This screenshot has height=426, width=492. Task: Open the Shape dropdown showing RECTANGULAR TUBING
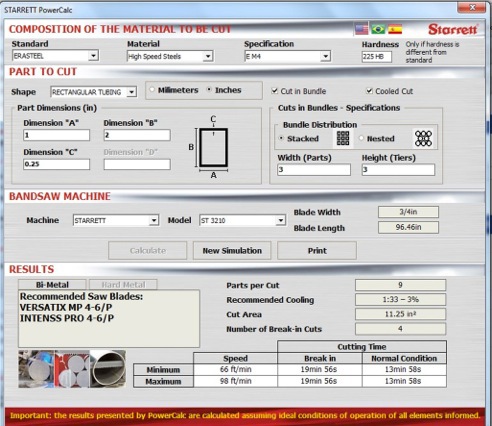(93, 92)
